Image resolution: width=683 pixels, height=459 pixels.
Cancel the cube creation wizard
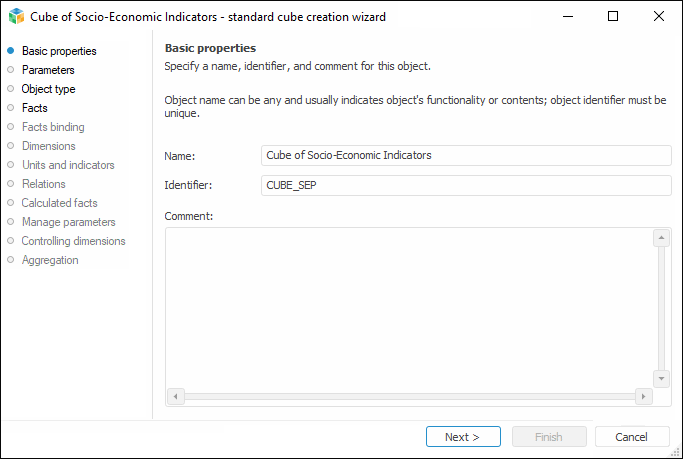[x=632, y=437]
